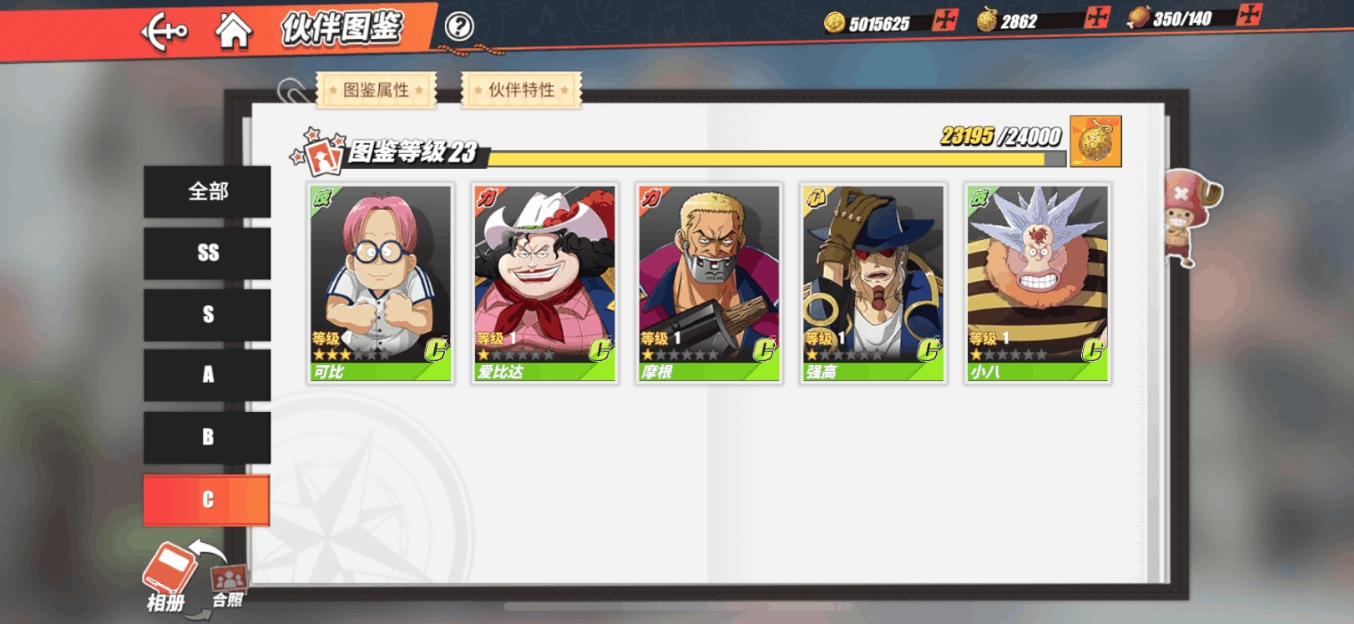Open the 可比 character card
Viewport: 1354px width, 624px height.
point(381,283)
